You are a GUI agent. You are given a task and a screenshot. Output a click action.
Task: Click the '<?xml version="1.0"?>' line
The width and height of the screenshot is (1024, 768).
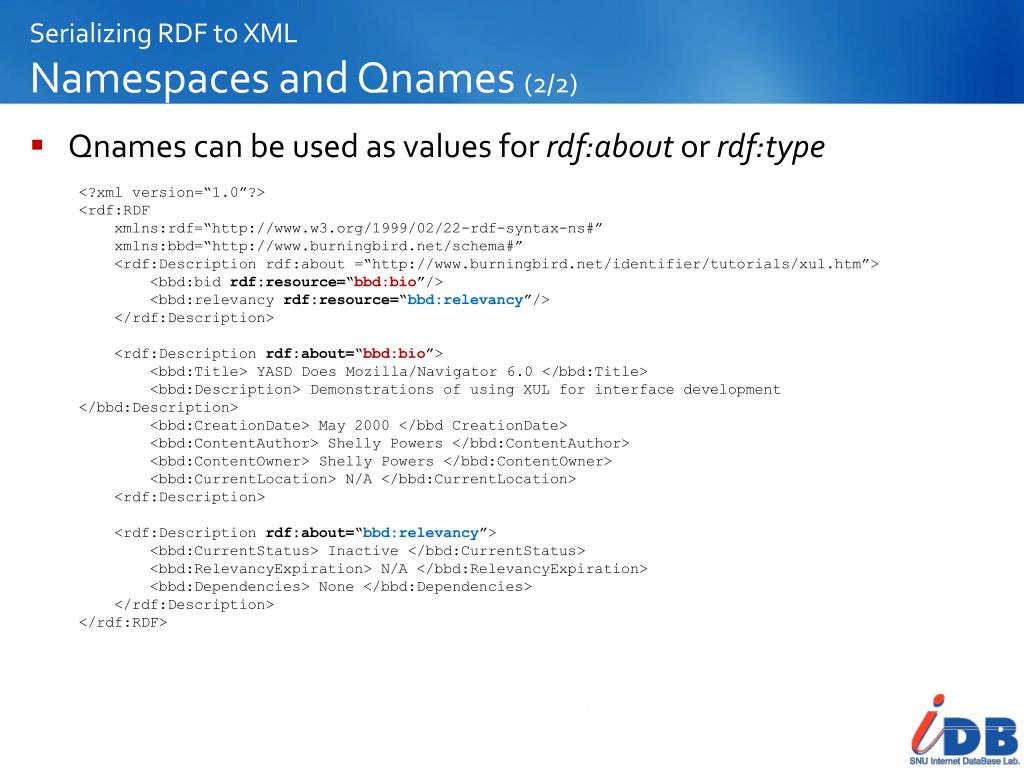click(172, 192)
